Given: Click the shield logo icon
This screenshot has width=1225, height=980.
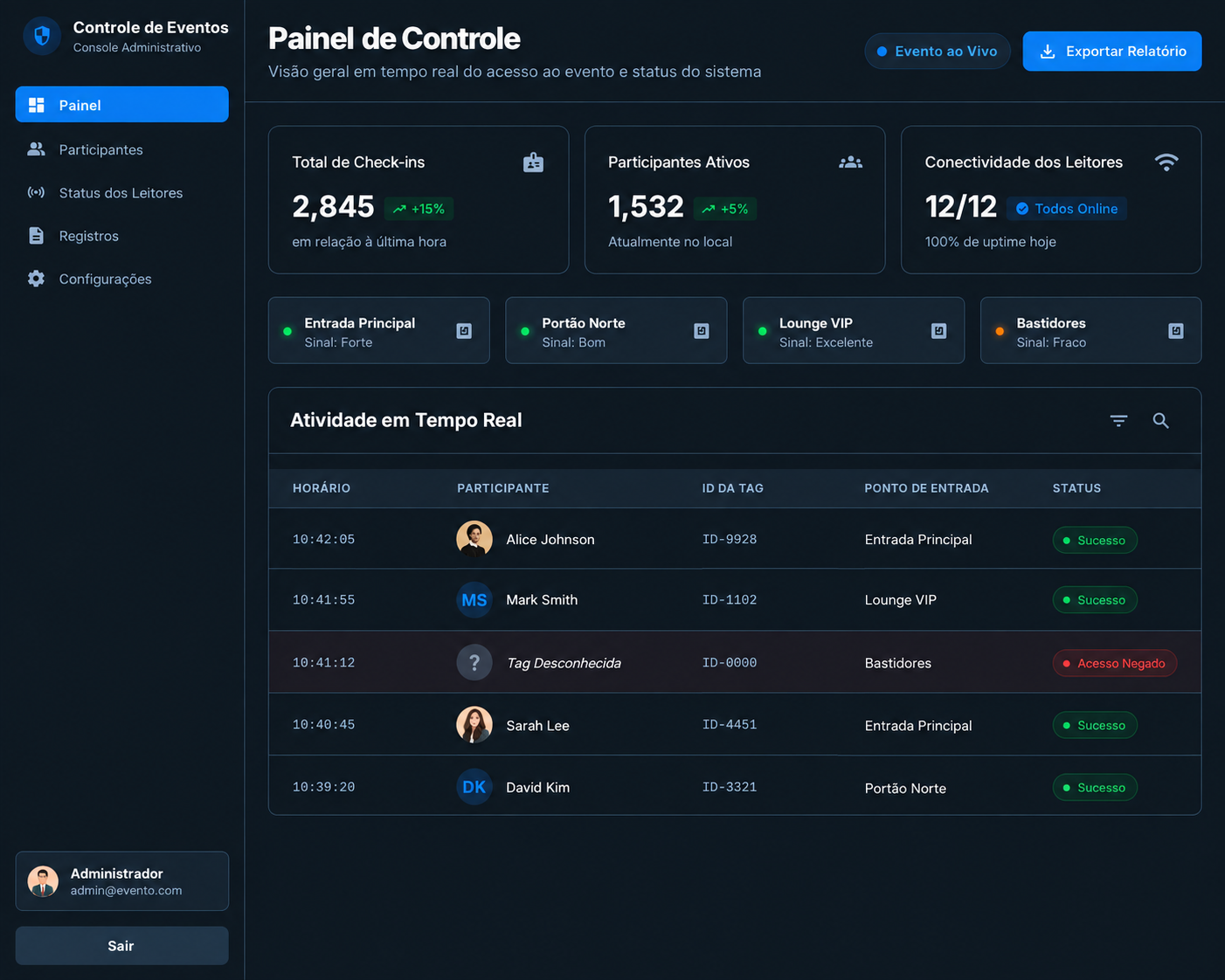Looking at the screenshot, I should pos(42,37).
